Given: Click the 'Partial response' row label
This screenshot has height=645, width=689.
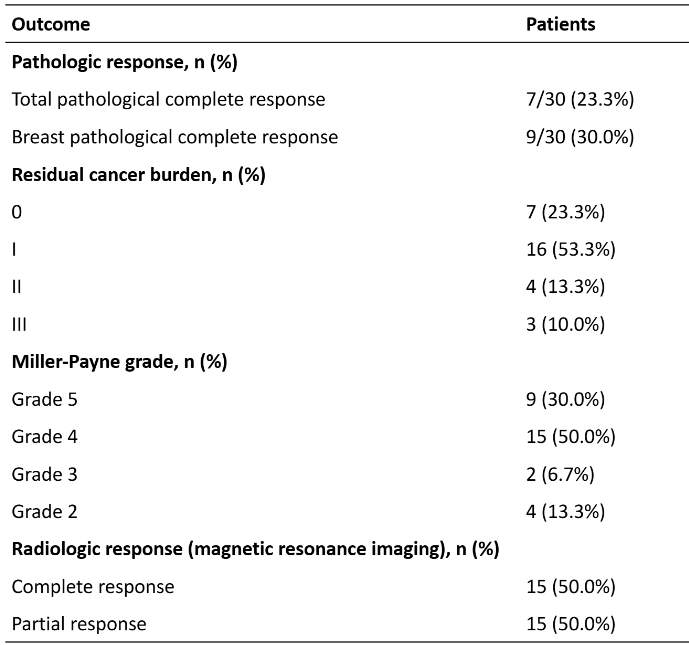Looking at the screenshot, I should point(79,624).
